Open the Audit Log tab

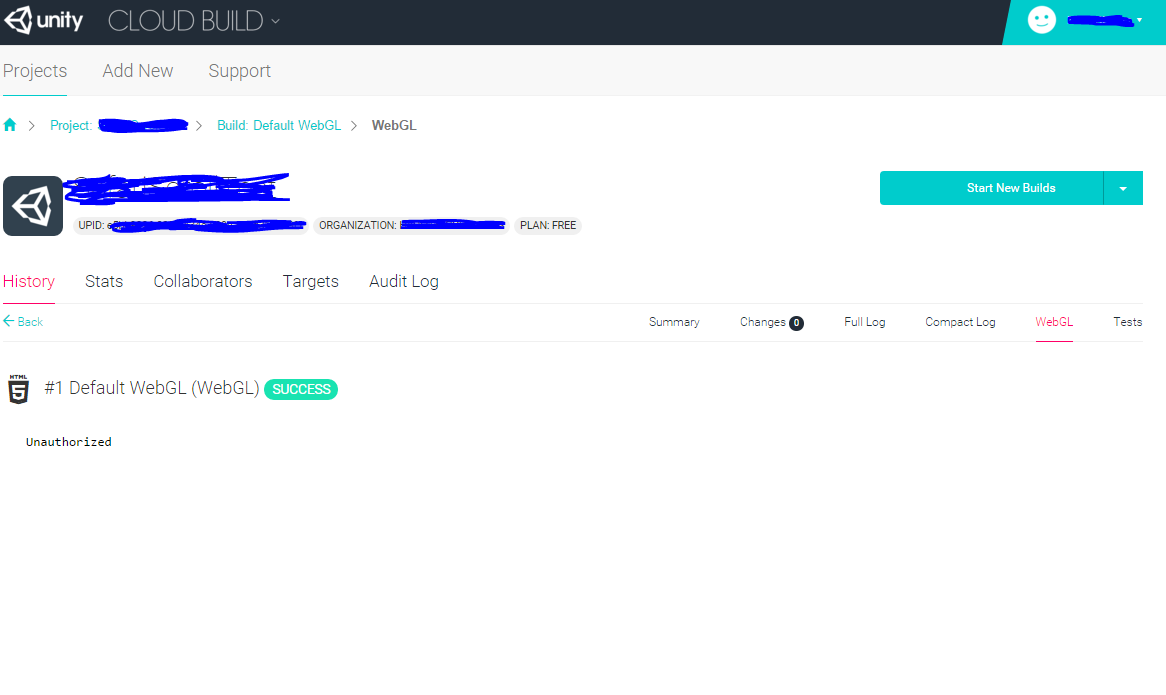[x=404, y=281]
